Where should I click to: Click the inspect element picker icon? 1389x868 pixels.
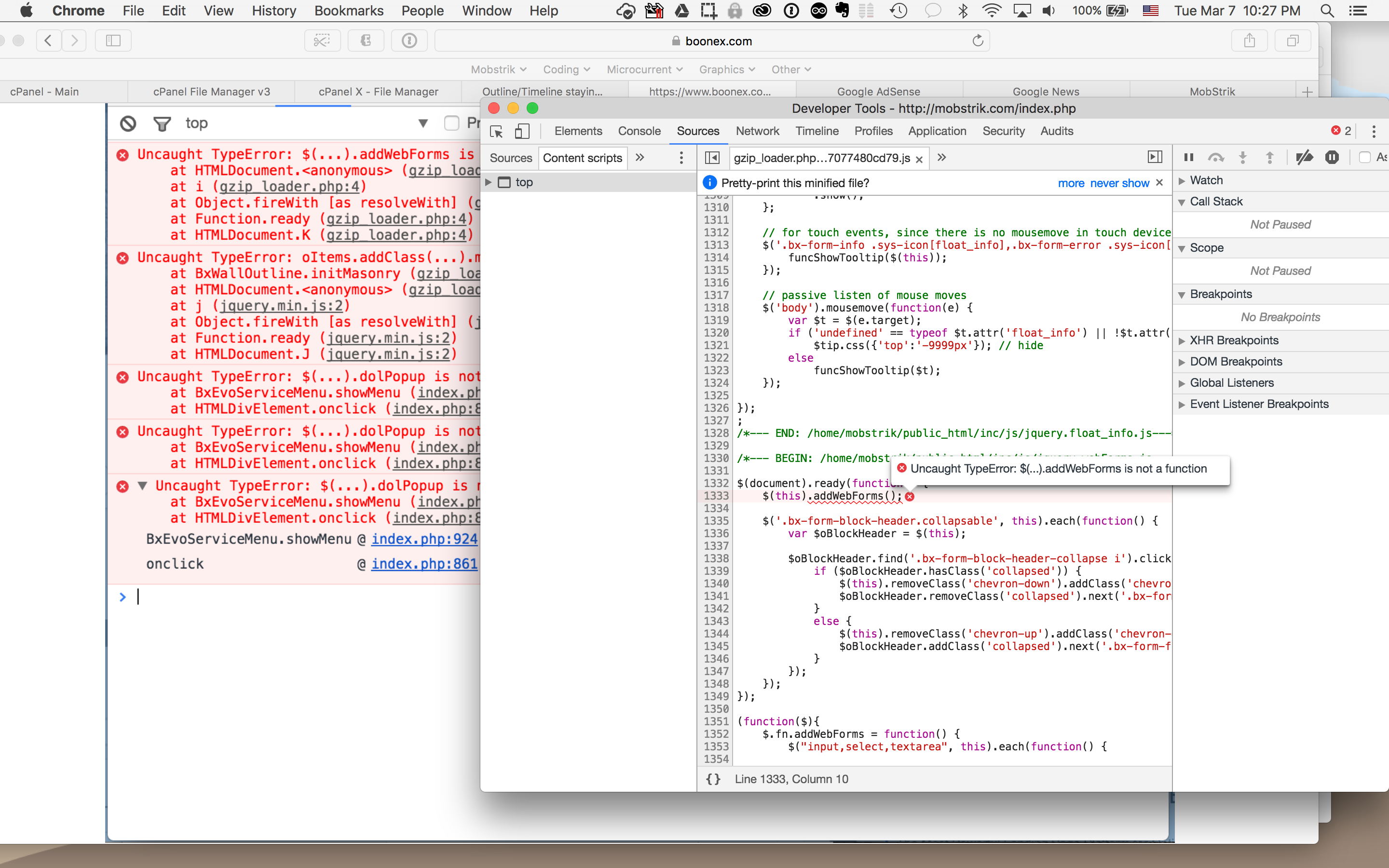496,132
